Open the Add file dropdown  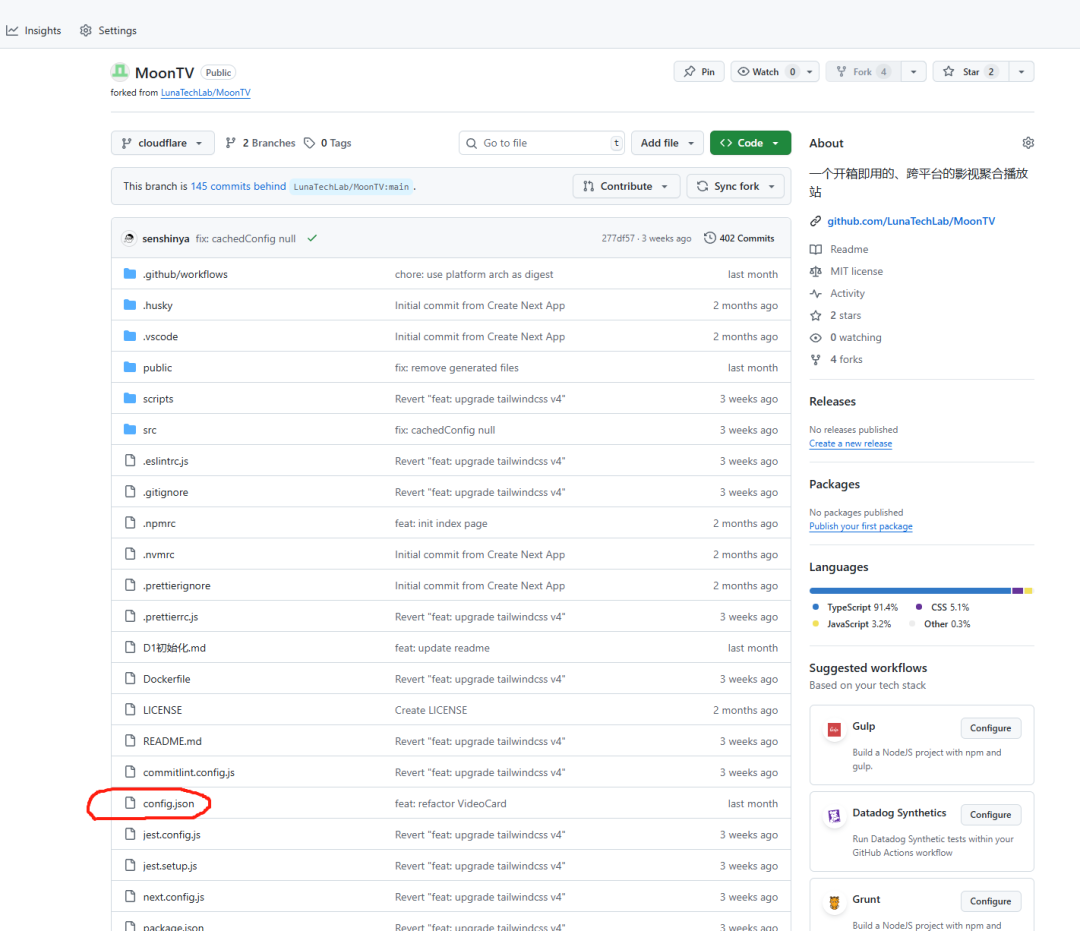[x=667, y=143]
